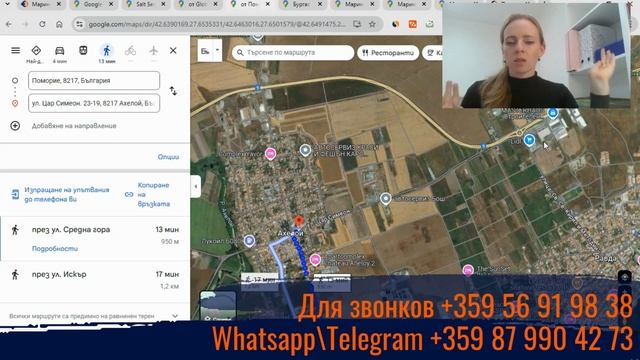640x360 pixels.
Task: Click the Lidl shopping pin on map
Action: click(x=529, y=140)
